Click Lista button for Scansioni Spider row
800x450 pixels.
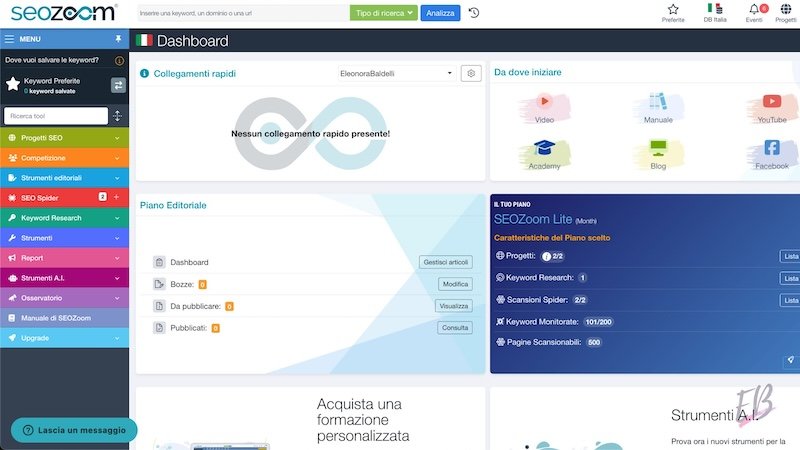(790, 300)
